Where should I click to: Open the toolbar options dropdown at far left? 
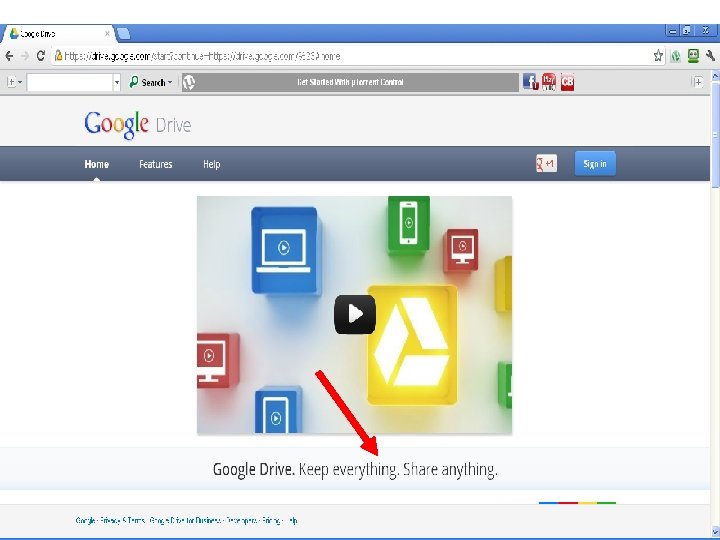point(15,82)
